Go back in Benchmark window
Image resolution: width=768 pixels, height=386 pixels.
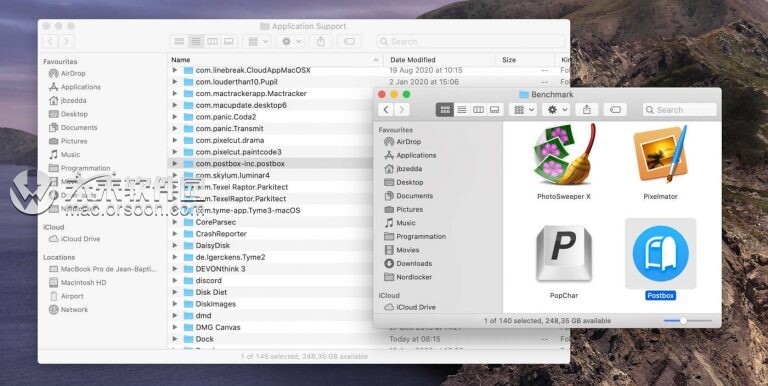click(x=386, y=110)
